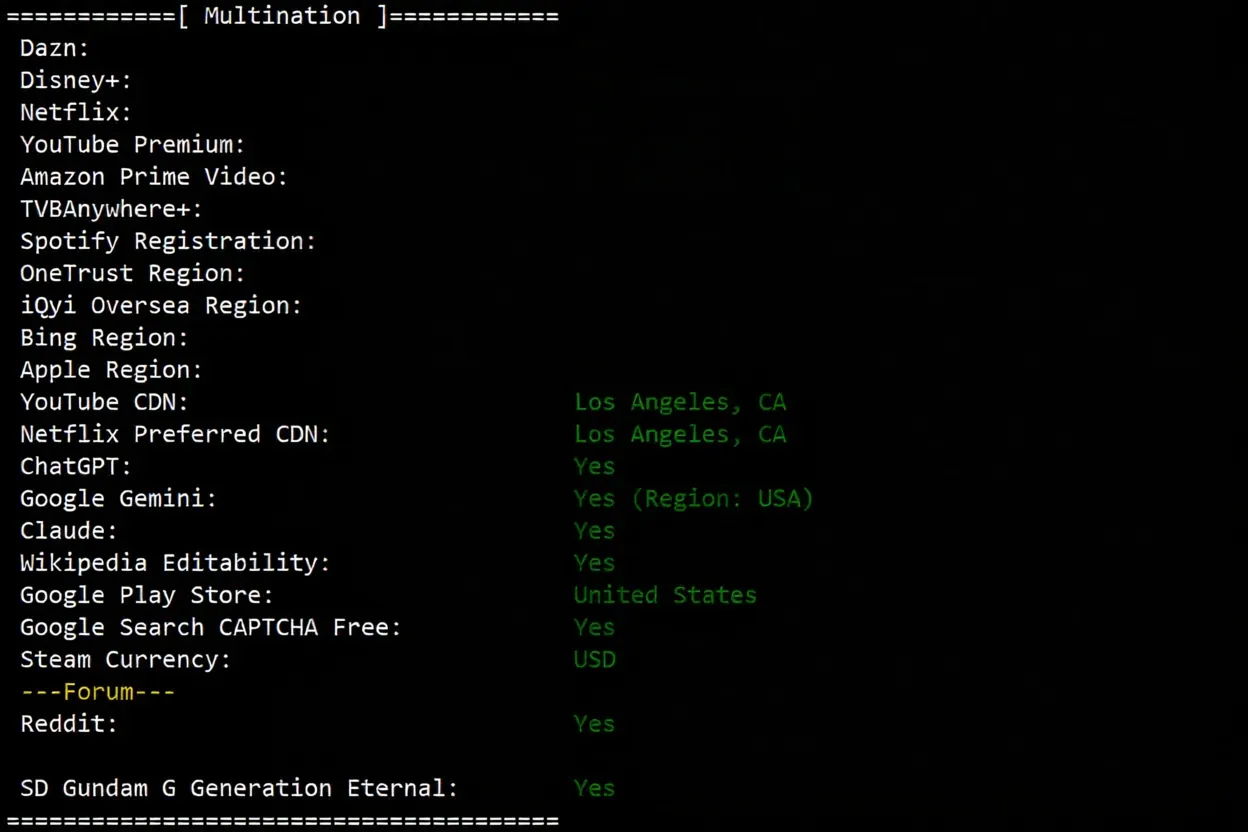Screen dimensions: 1248x832
Task: Select the Steam Currency: label
Action: (x=125, y=659)
